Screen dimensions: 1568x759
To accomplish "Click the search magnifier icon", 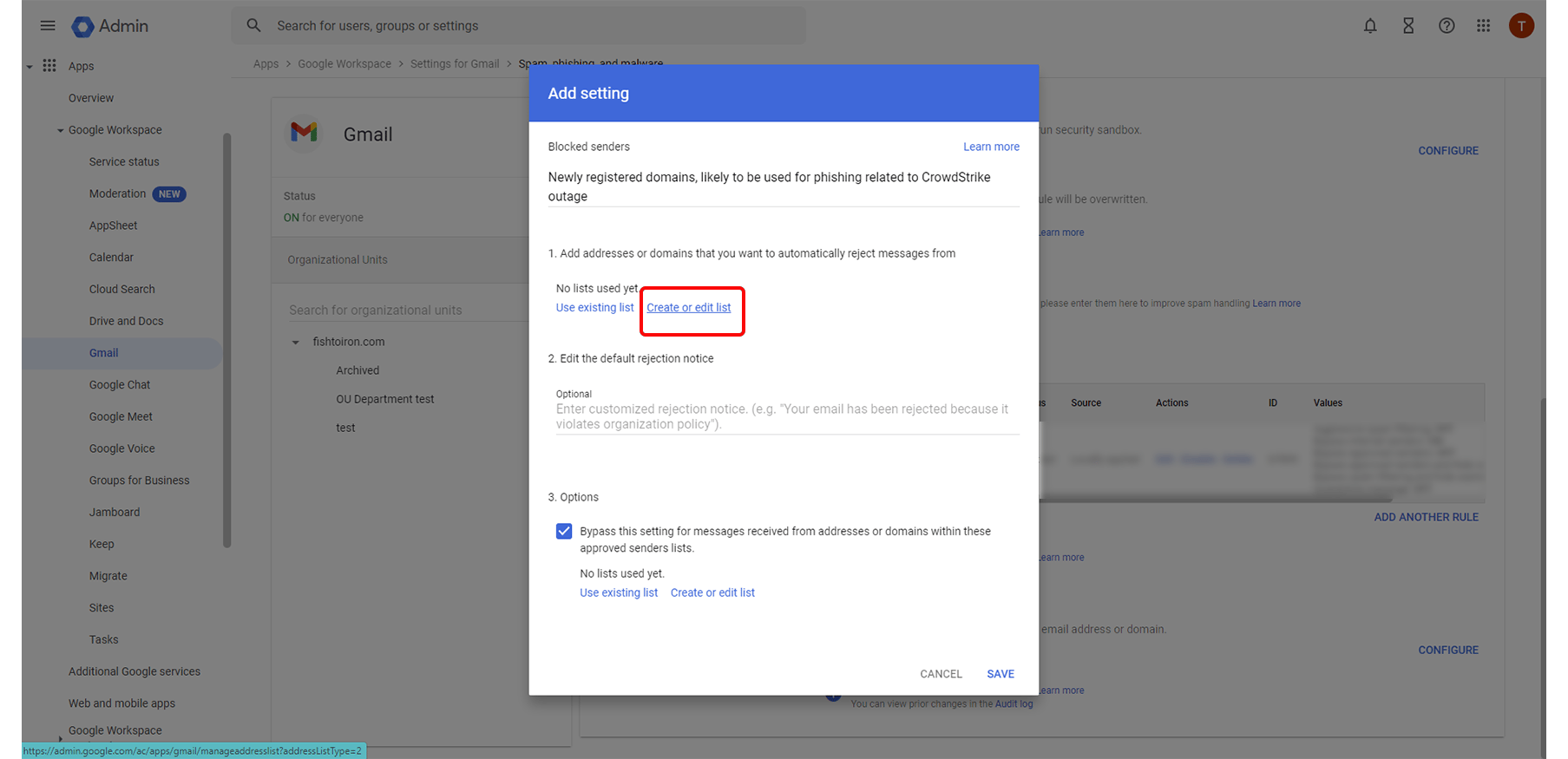I will pyautogui.click(x=253, y=26).
